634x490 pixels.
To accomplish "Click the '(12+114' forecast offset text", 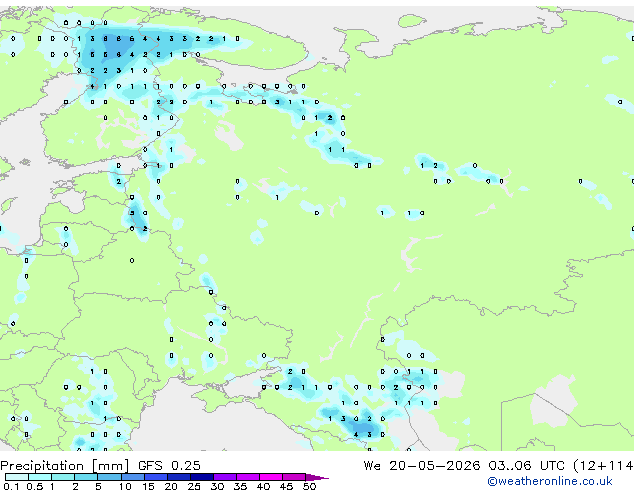I will (603, 466).
